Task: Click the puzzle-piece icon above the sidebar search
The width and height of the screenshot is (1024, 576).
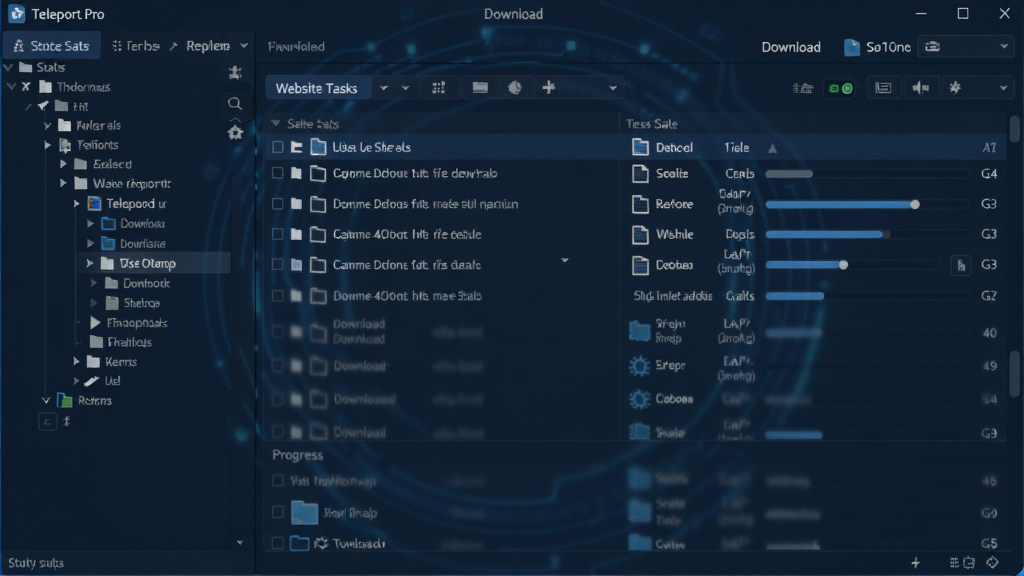Action: tap(235, 72)
